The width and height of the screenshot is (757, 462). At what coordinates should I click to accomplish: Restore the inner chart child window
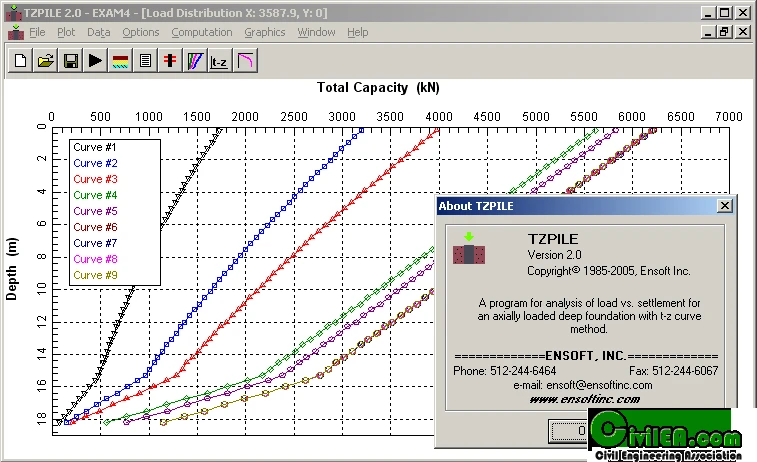tap(724, 32)
